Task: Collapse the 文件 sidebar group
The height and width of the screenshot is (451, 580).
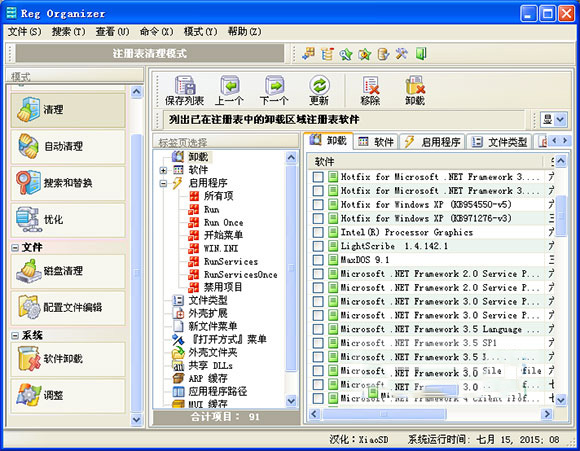Action: coord(15,248)
